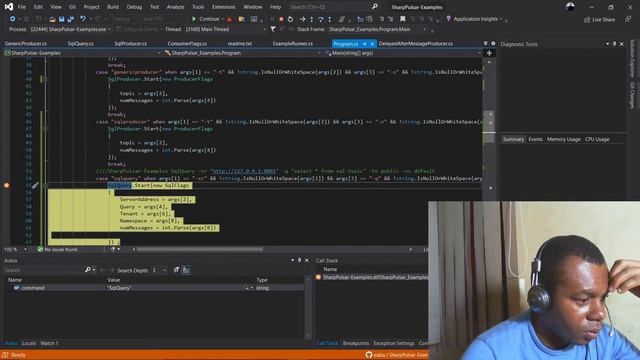Open the Build menu

coord(113,7)
